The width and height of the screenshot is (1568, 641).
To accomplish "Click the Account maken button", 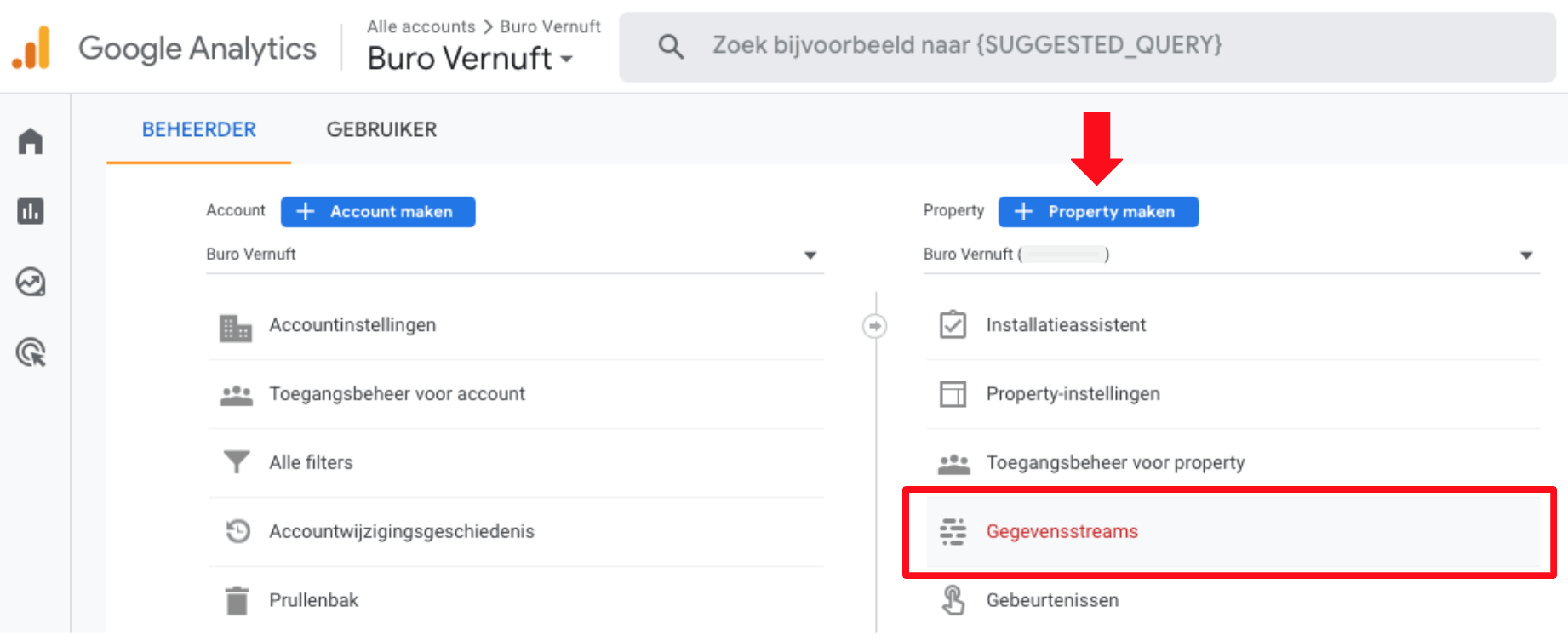I will [378, 212].
